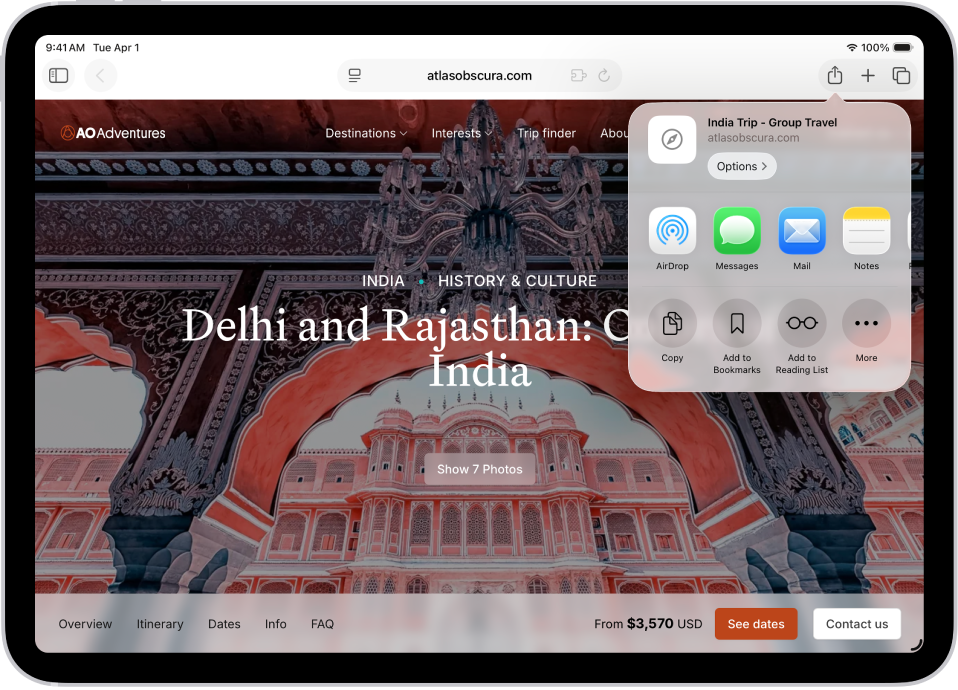The height and width of the screenshot is (690, 958).
Task: Show all open tabs
Action: click(x=900, y=75)
